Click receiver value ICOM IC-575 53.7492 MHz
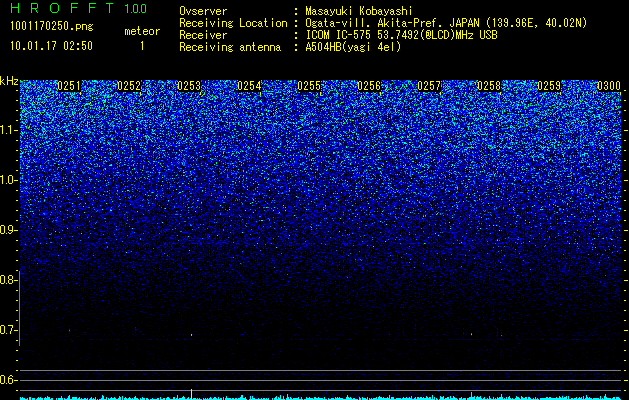Image resolution: width=629 pixels, height=400 pixels. click(x=401, y=35)
